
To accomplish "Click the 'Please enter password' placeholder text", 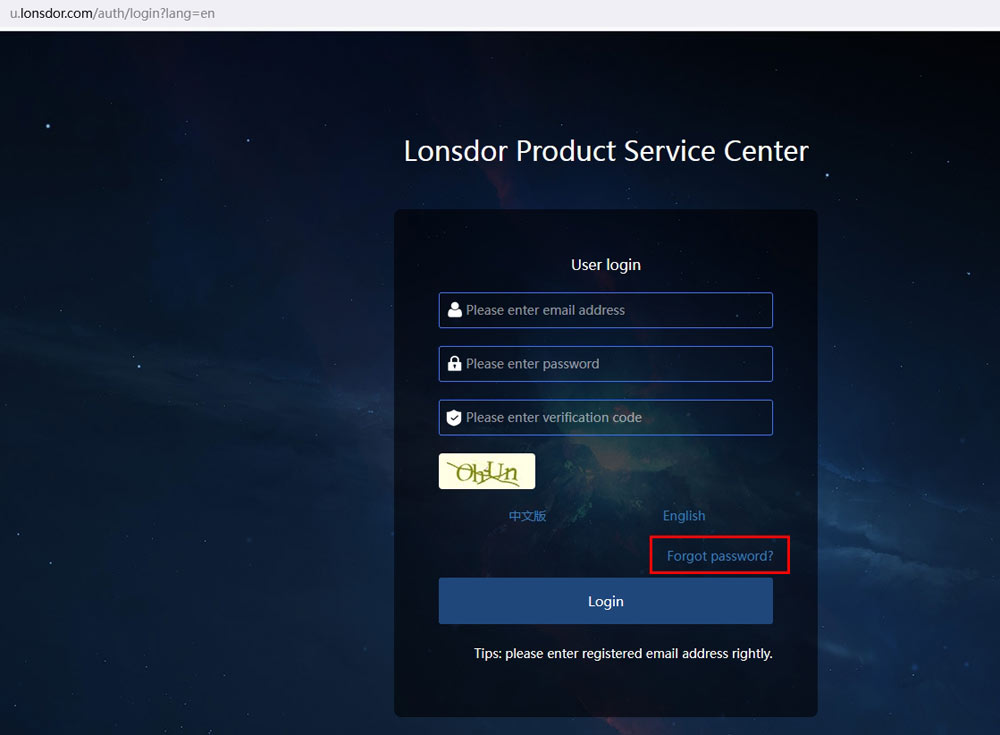I will 532,364.
